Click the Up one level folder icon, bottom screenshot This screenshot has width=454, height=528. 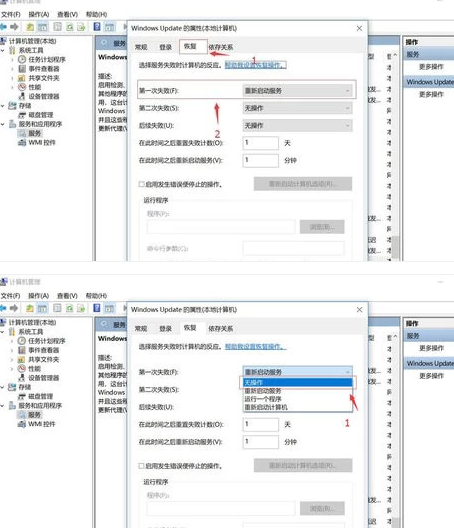click(x=30, y=308)
